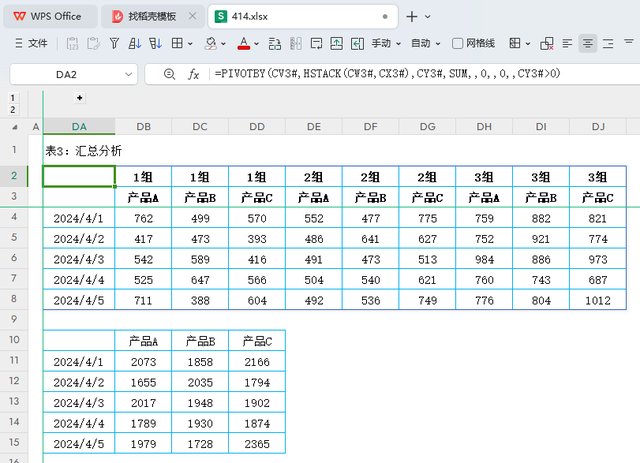Align text left

[567, 43]
